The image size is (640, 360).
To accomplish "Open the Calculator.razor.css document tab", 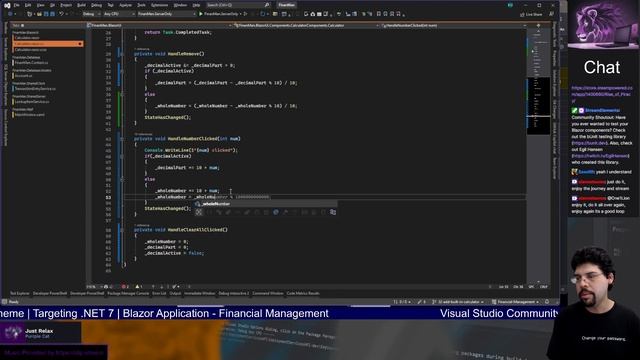I will pos(31,50).
